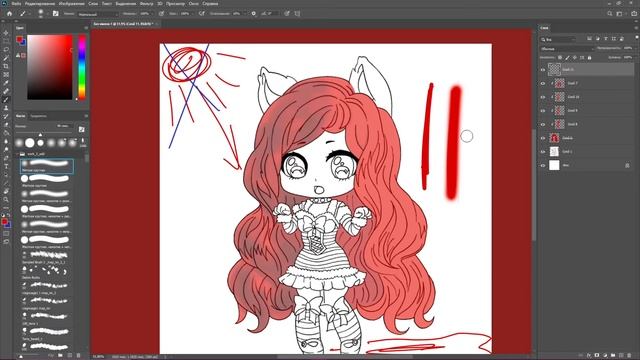Screen dimensions: 640x360
Task: Switch to the Кисти tab
Action: pyautogui.click(x=20, y=116)
